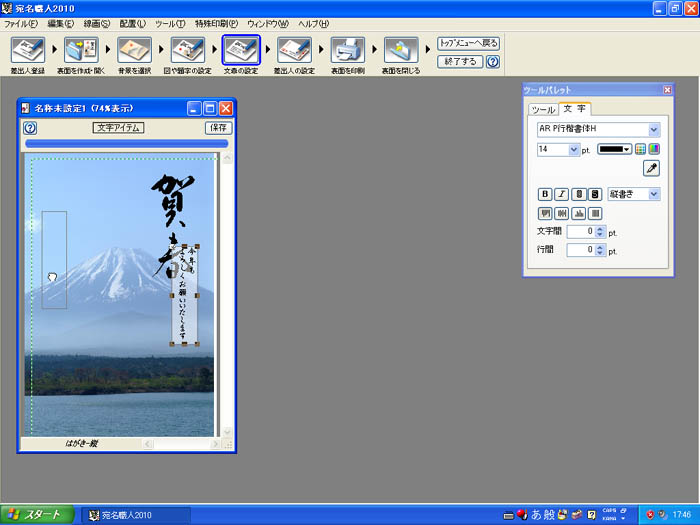
Task: Open the rainbow custom color icon
Action: tap(654, 149)
